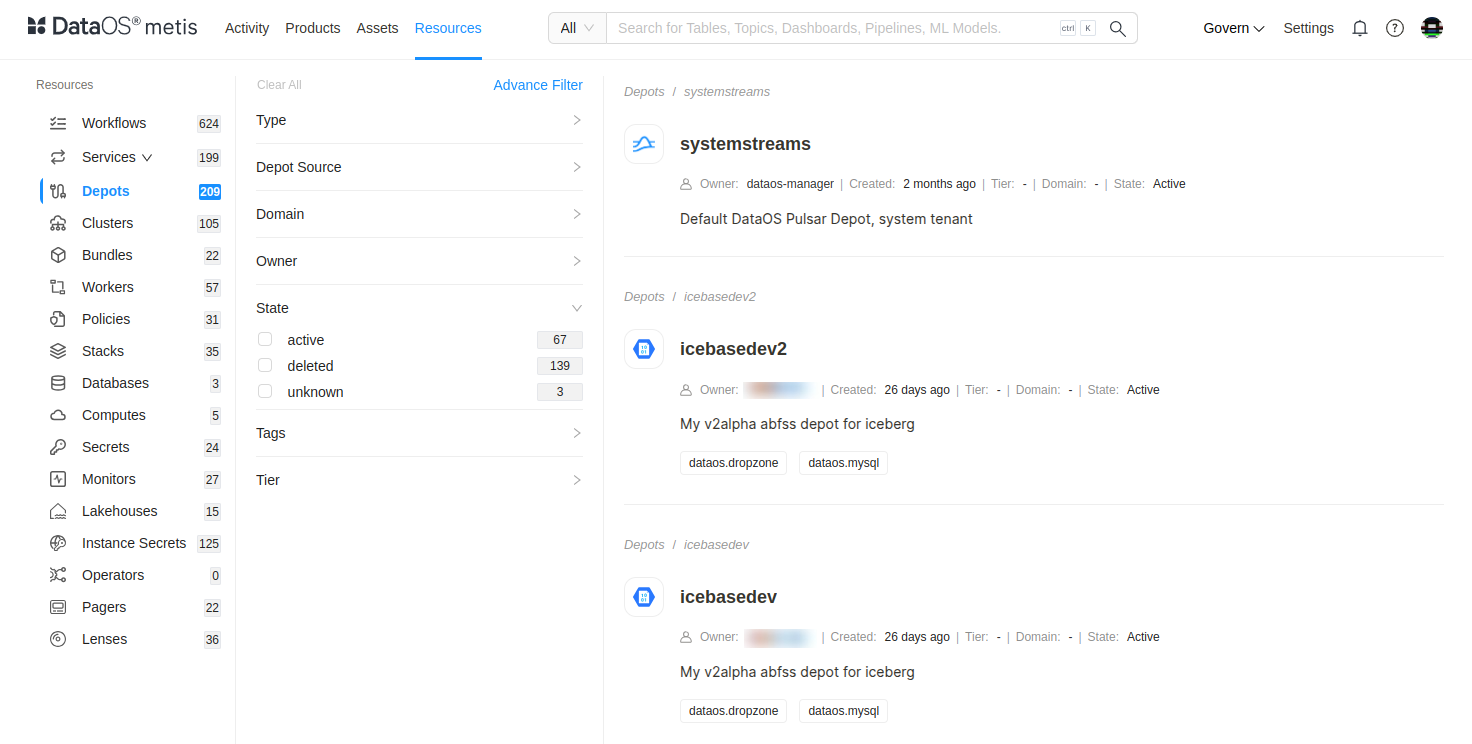The image size is (1472, 744).
Task: Focus the global search input field
Action: point(830,28)
